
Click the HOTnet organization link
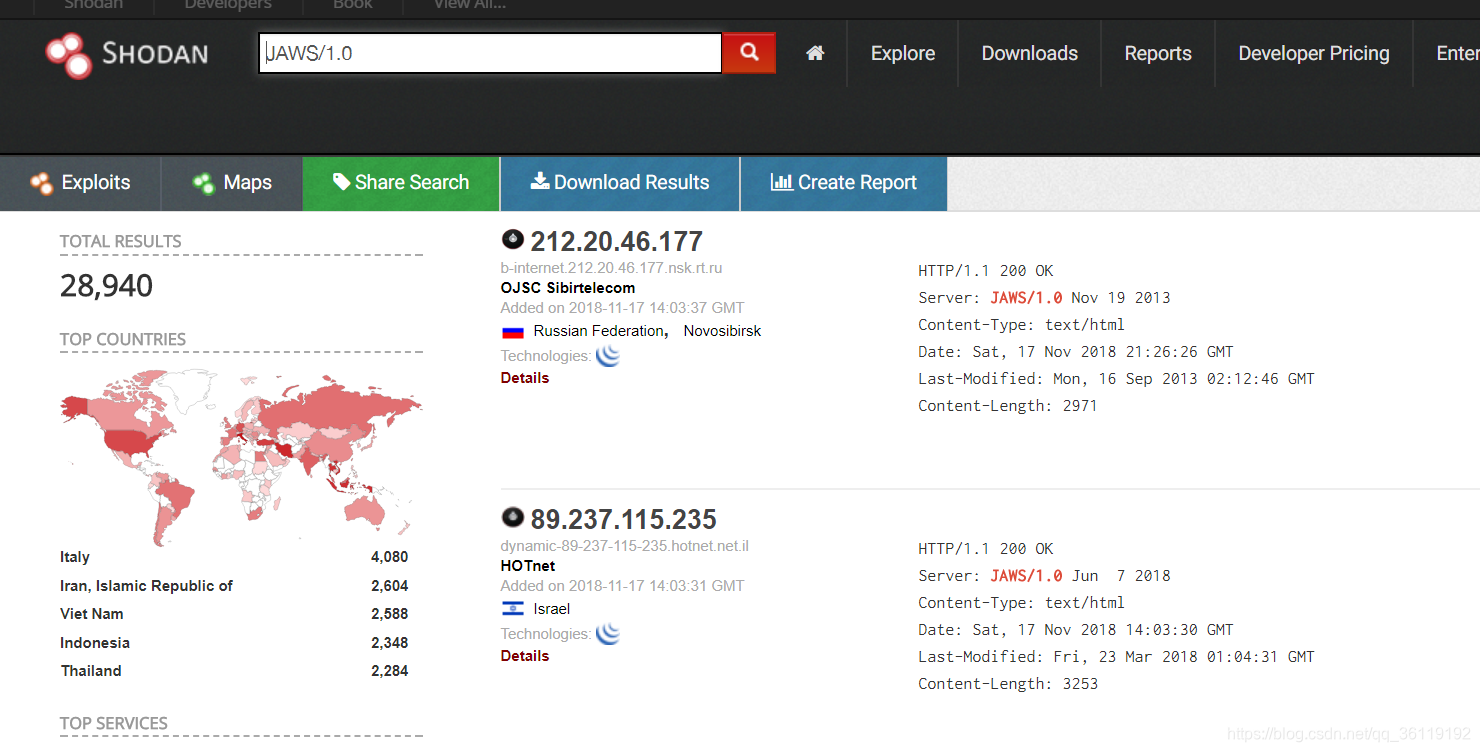click(x=528, y=566)
